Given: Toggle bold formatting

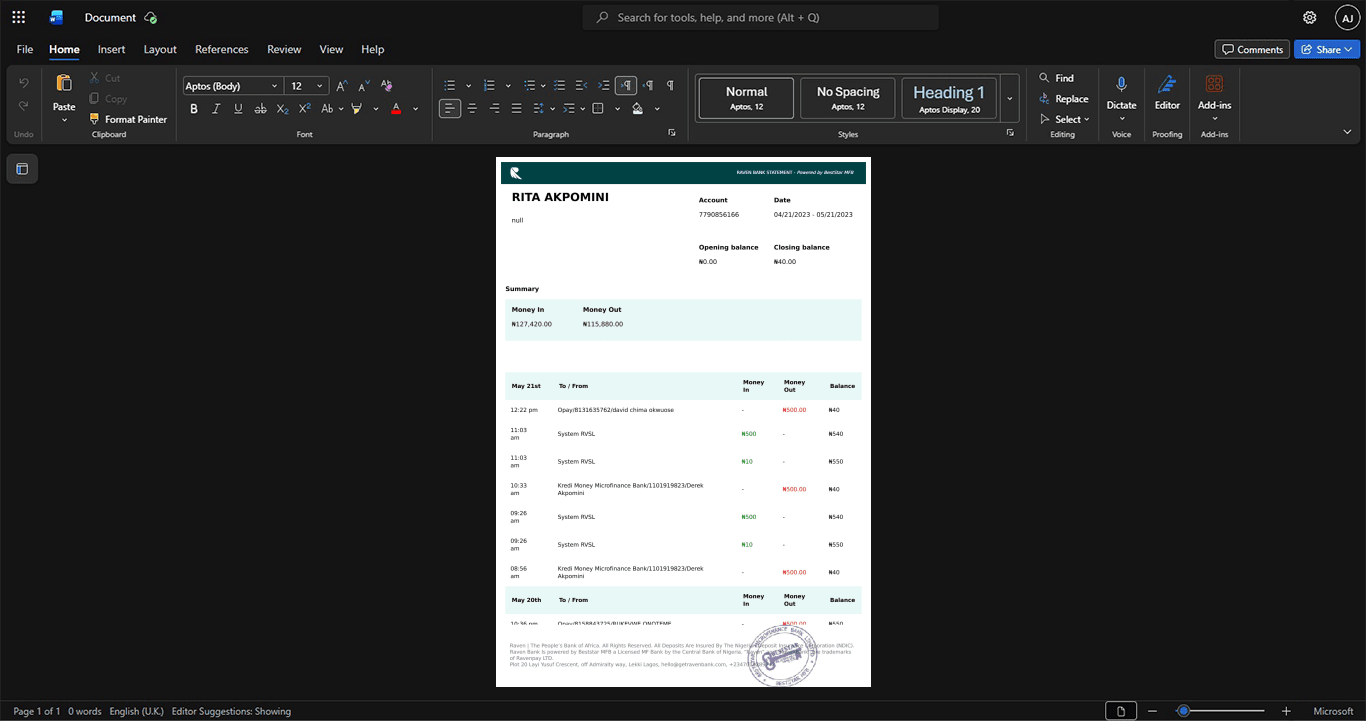Looking at the screenshot, I should [194, 108].
